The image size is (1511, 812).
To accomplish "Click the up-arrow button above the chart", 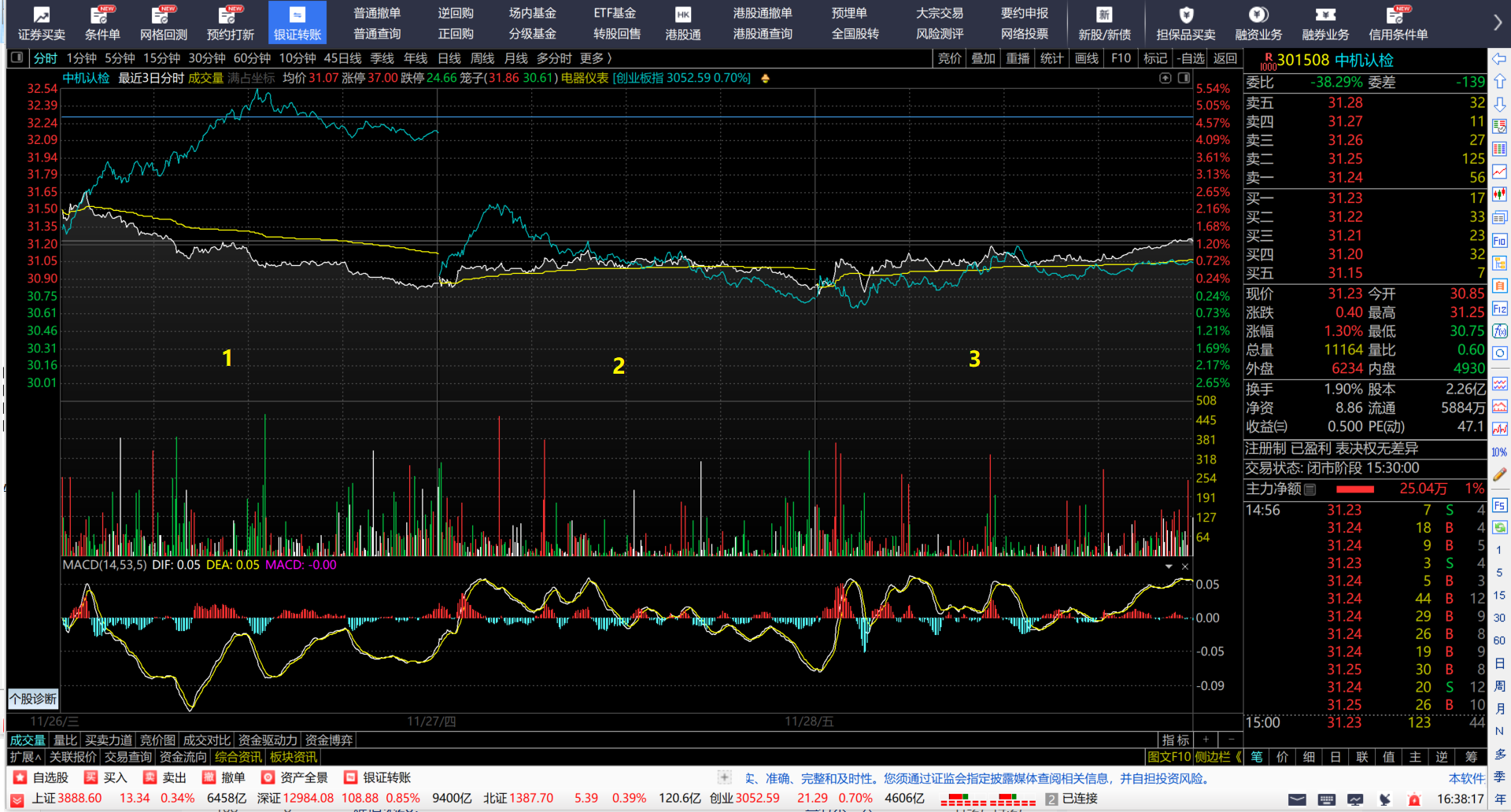I will pyautogui.click(x=1166, y=78).
